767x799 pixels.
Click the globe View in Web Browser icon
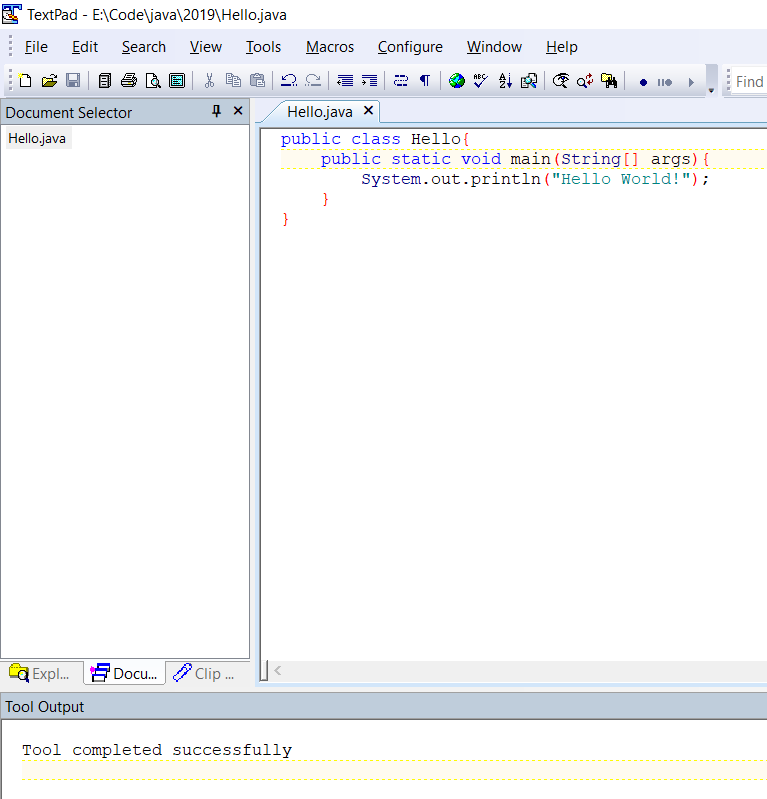(x=457, y=81)
